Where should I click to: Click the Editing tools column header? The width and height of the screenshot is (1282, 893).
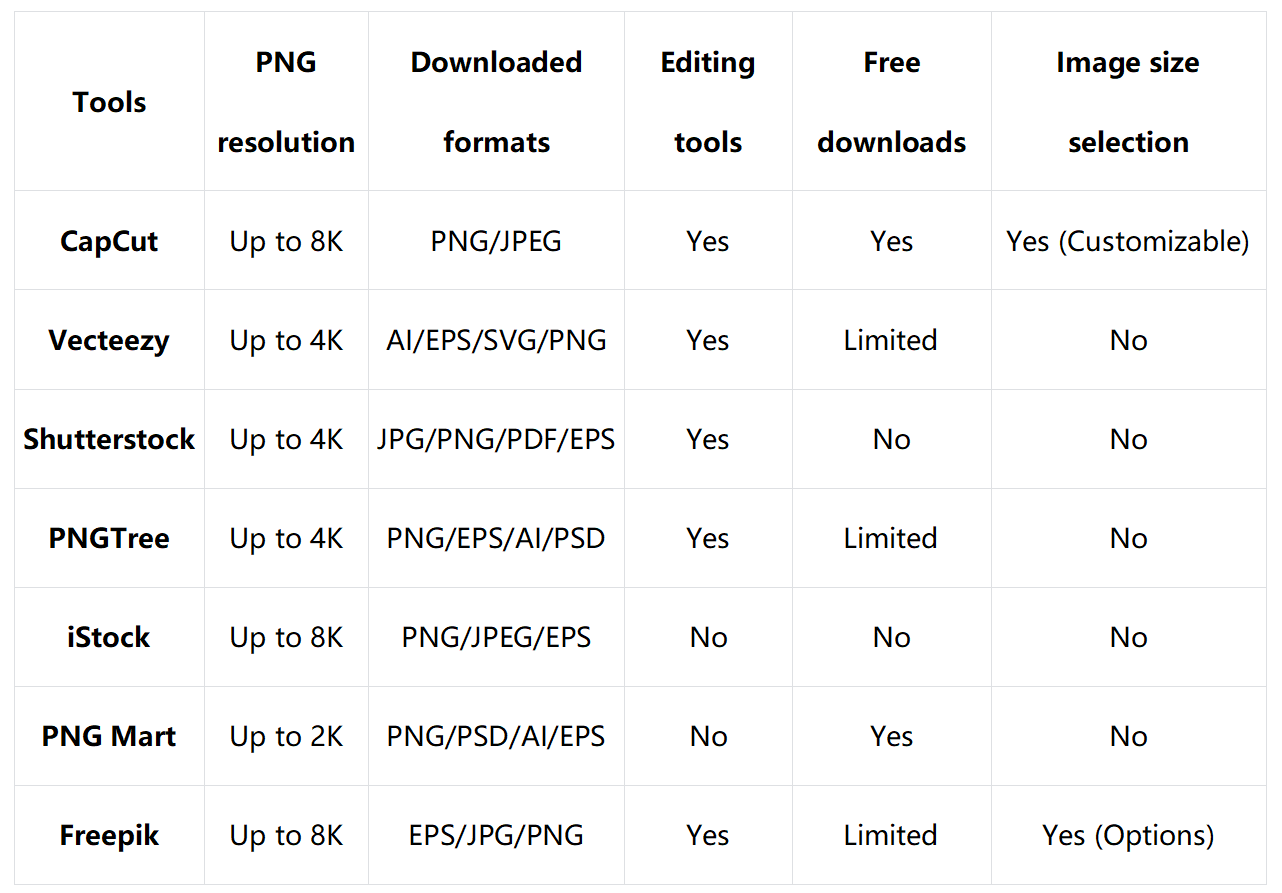point(708,102)
